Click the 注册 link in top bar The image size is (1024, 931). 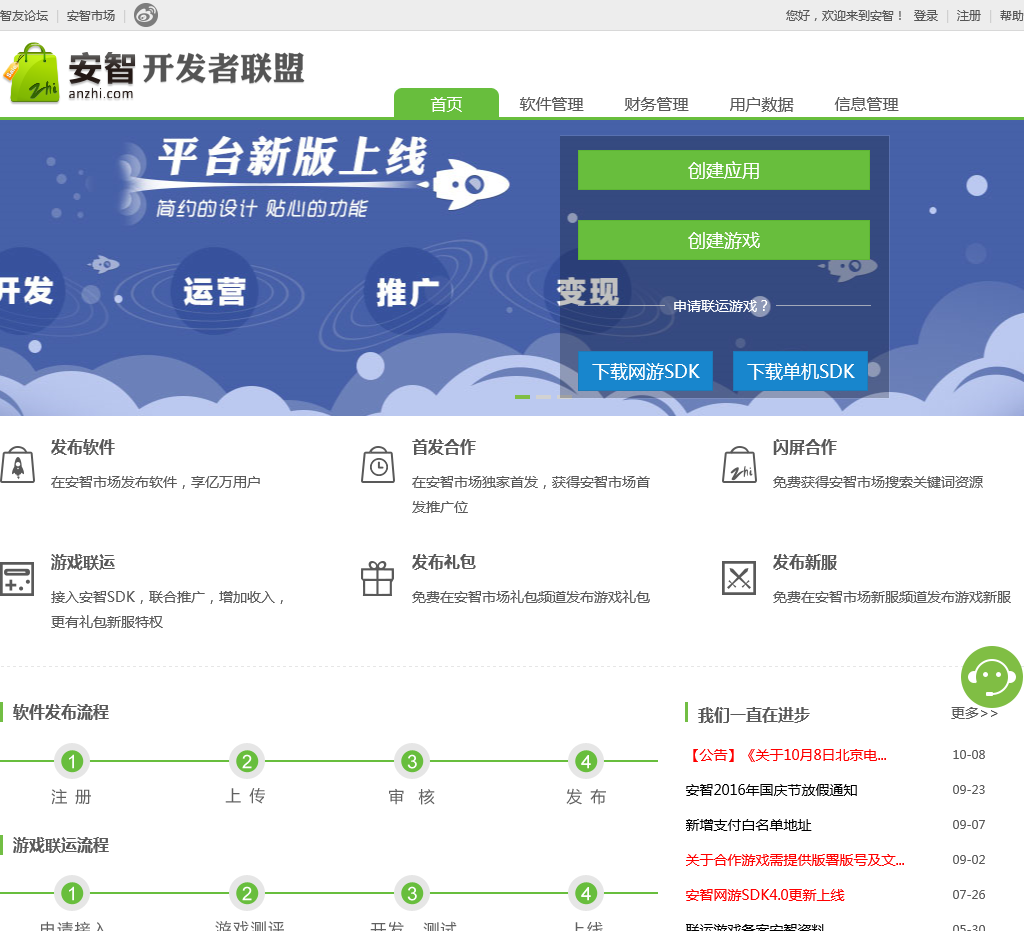tap(968, 16)
